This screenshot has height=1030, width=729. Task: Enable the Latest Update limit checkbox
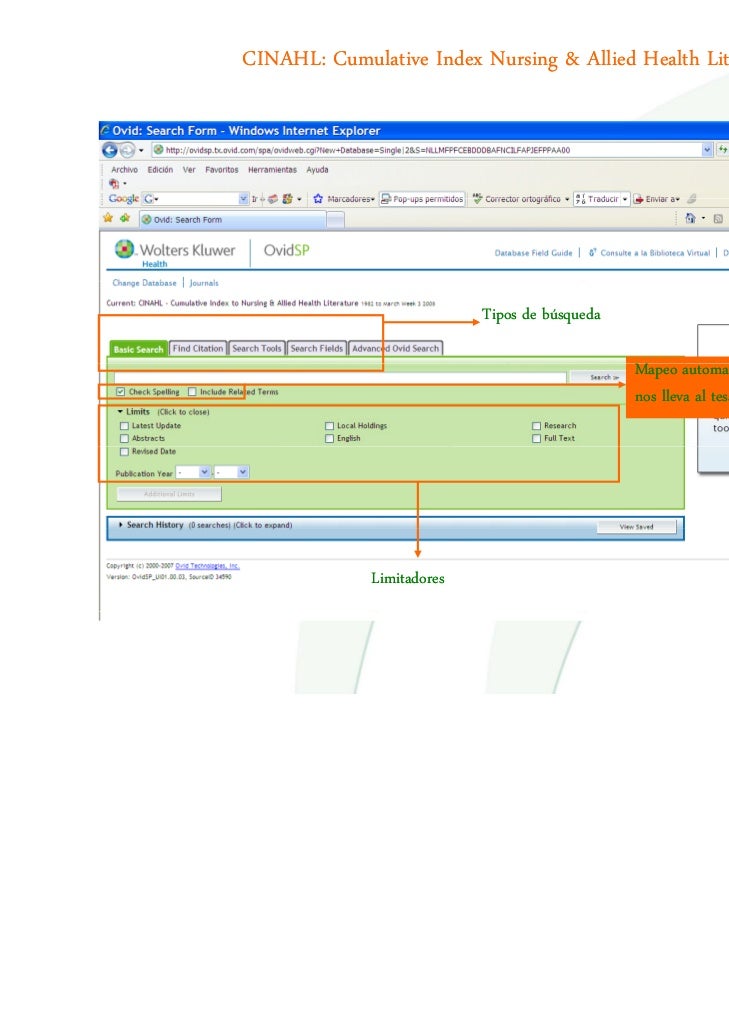pos(124,426)
